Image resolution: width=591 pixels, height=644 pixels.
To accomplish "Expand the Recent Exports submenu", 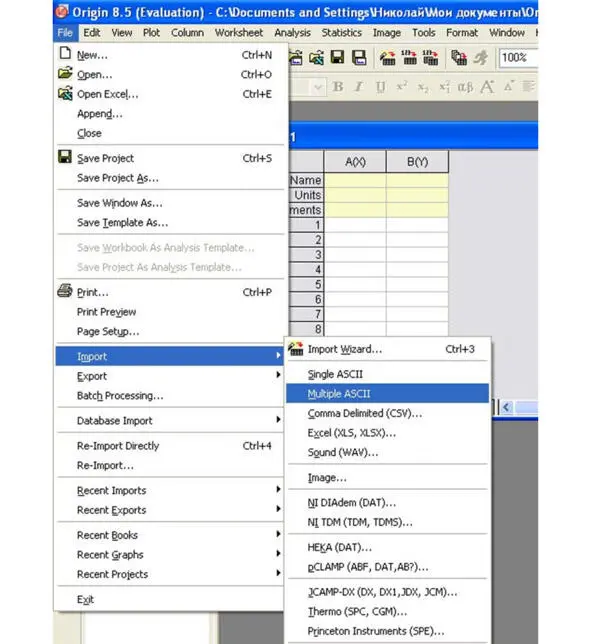I will pyautogui.click(x=170, y=510).
